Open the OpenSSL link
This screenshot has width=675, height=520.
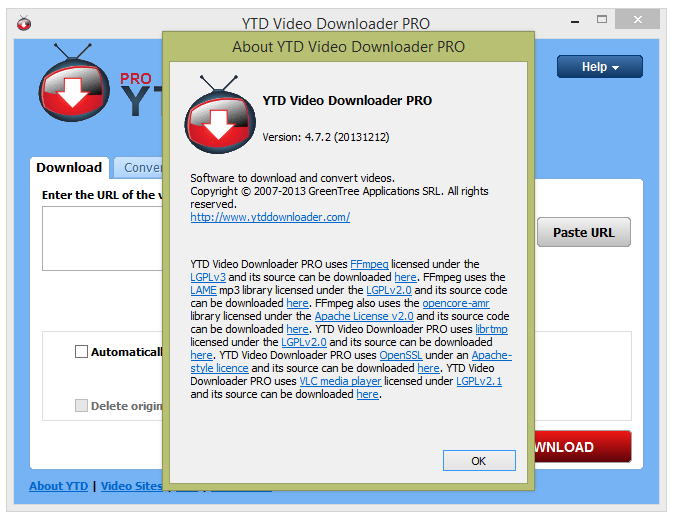pos(401,355)
